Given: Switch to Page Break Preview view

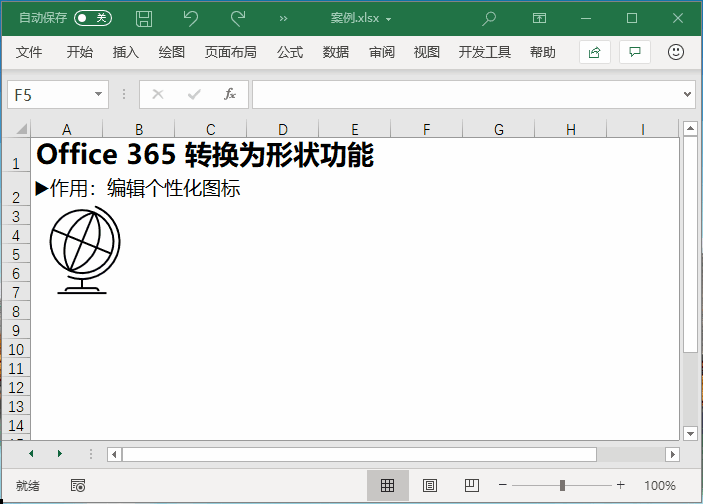Looking at the screenshot, I should 472,485.
